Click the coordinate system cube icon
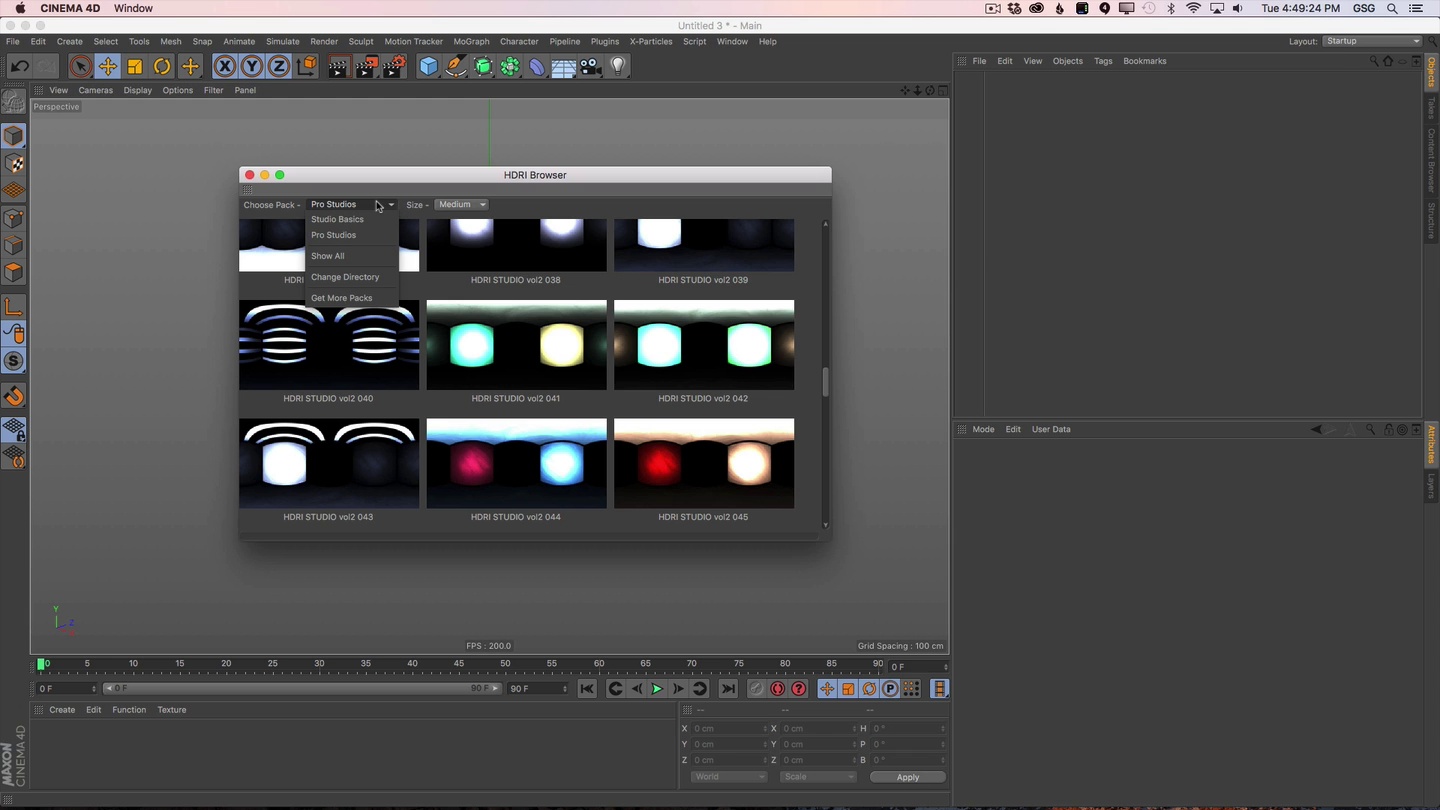This screenshot has width=1440, height=810. (x=307, y=66)
